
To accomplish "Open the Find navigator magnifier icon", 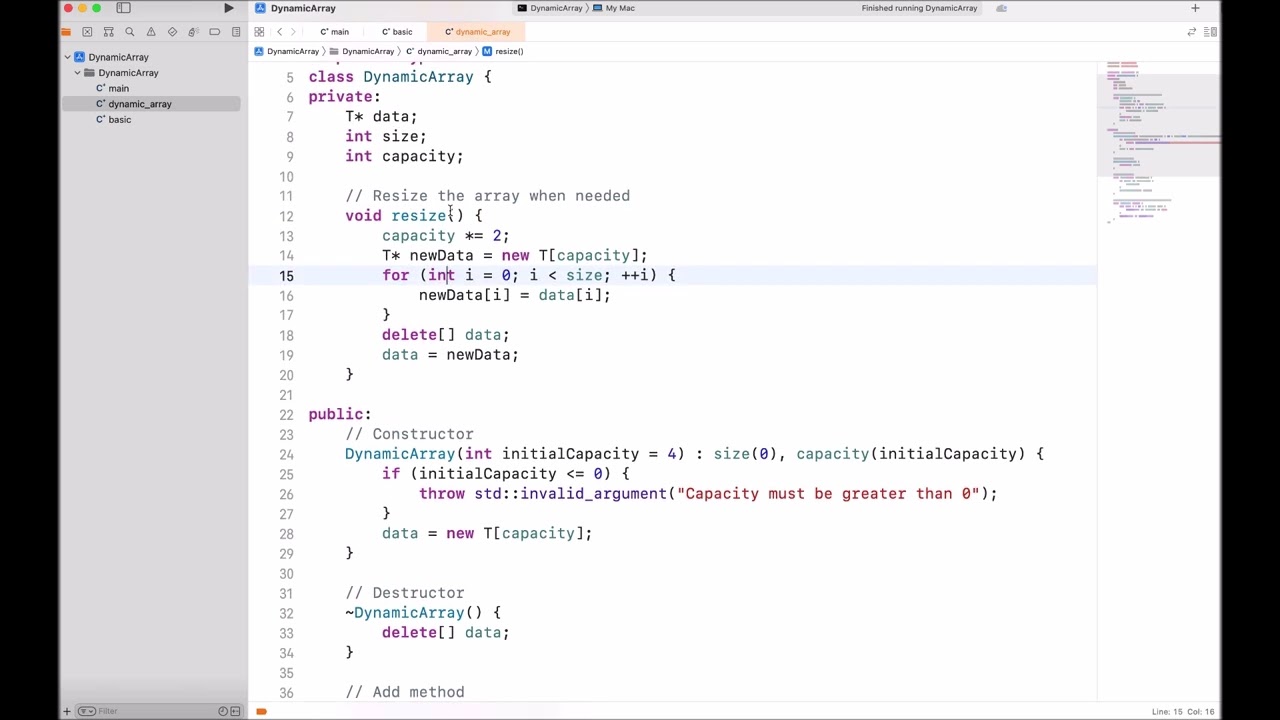I will [129, 32].
